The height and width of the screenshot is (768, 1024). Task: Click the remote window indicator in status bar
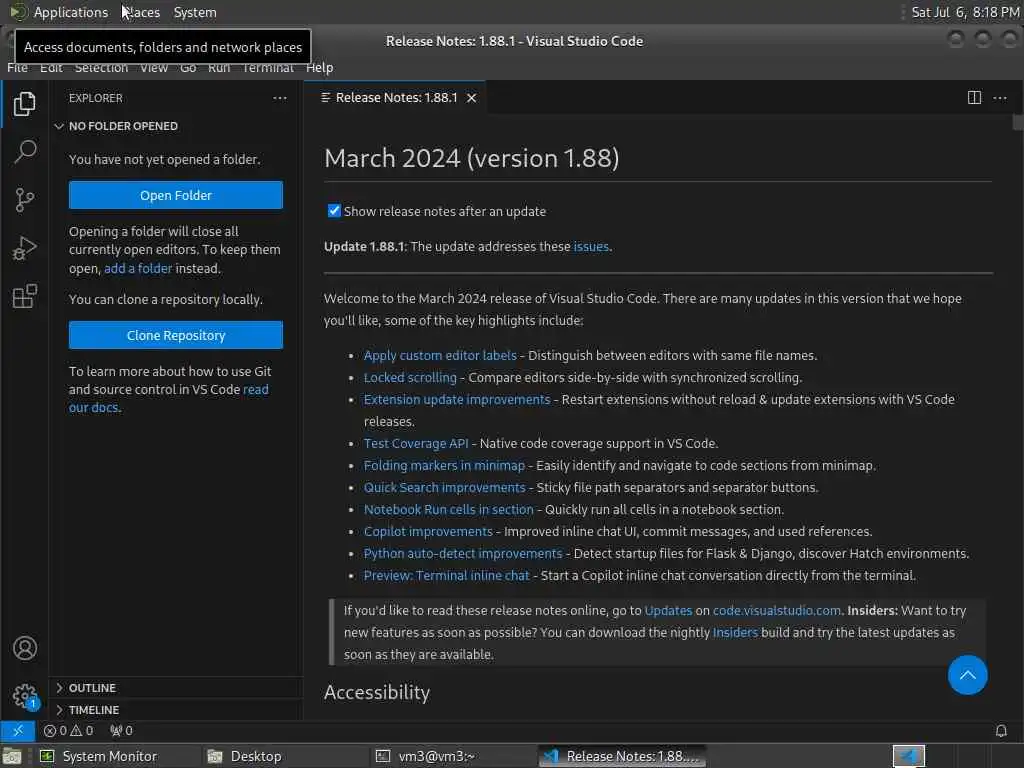click(x=18, y=731)
